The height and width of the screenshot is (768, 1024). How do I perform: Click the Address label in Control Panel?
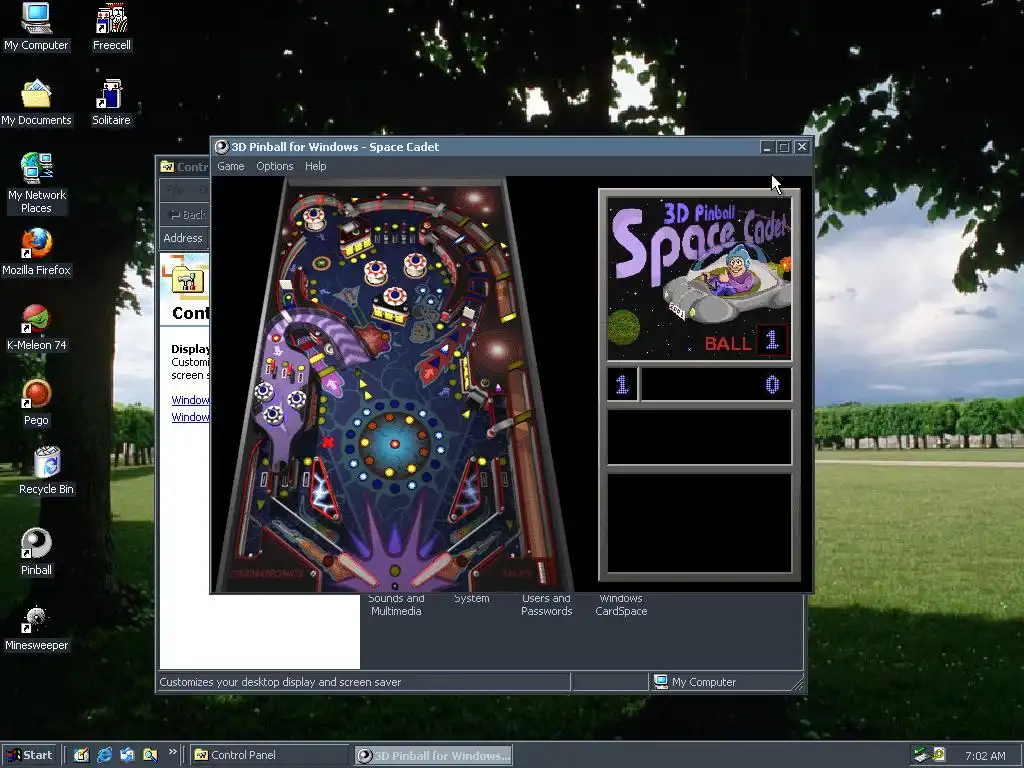(x=183, y=238)
